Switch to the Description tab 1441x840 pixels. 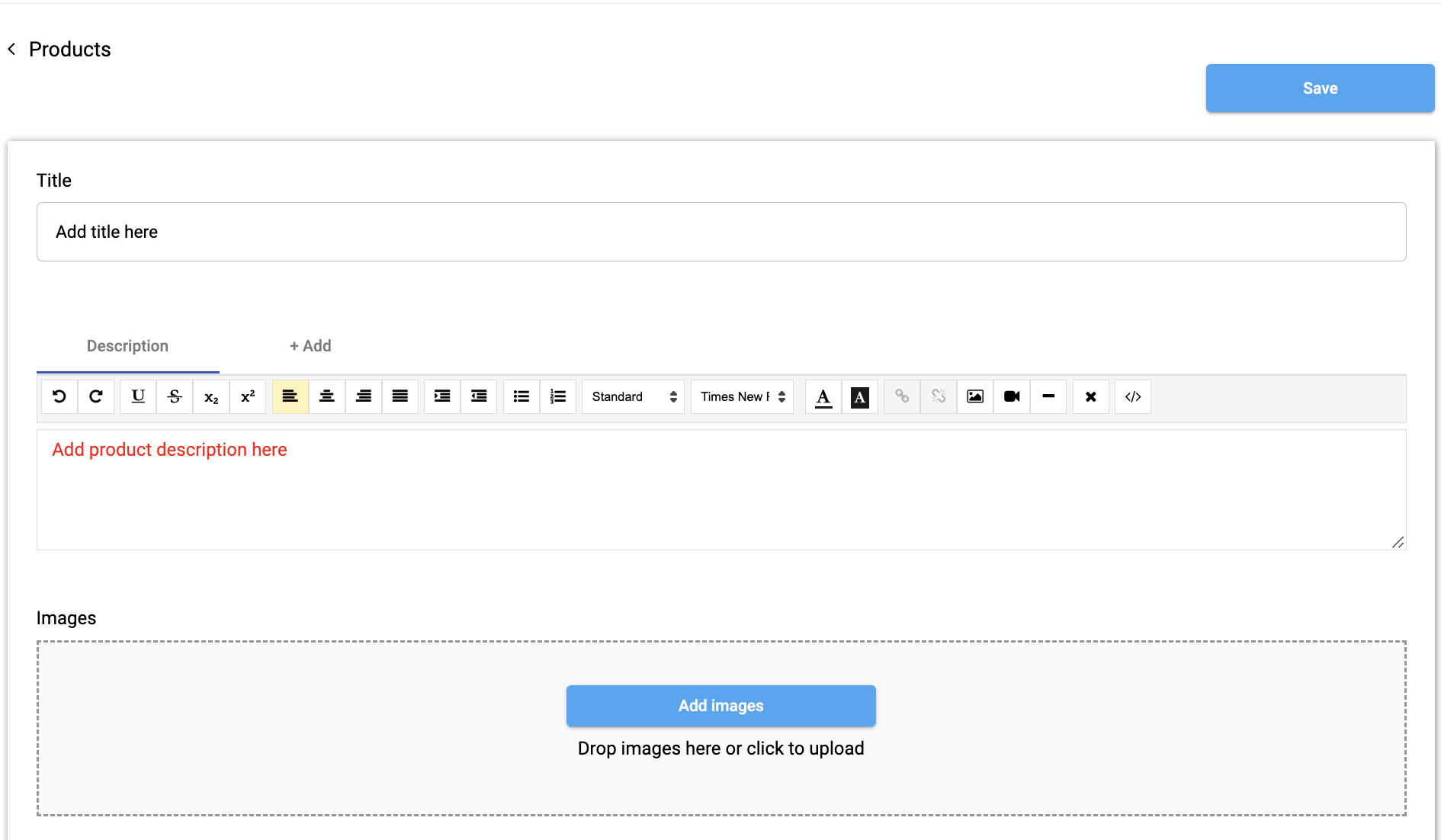tap(127, 346)
